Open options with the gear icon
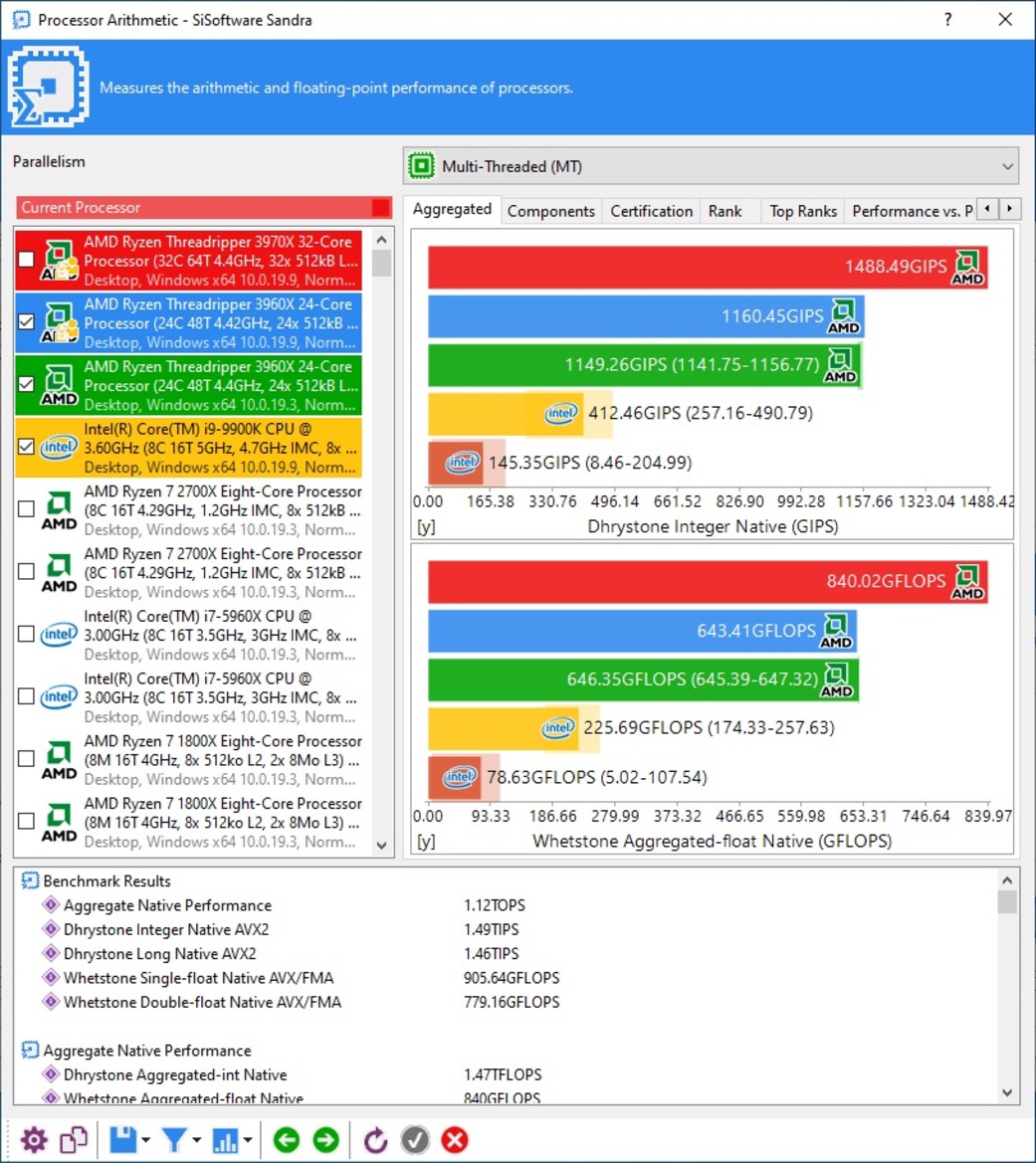 [34, 1140]
